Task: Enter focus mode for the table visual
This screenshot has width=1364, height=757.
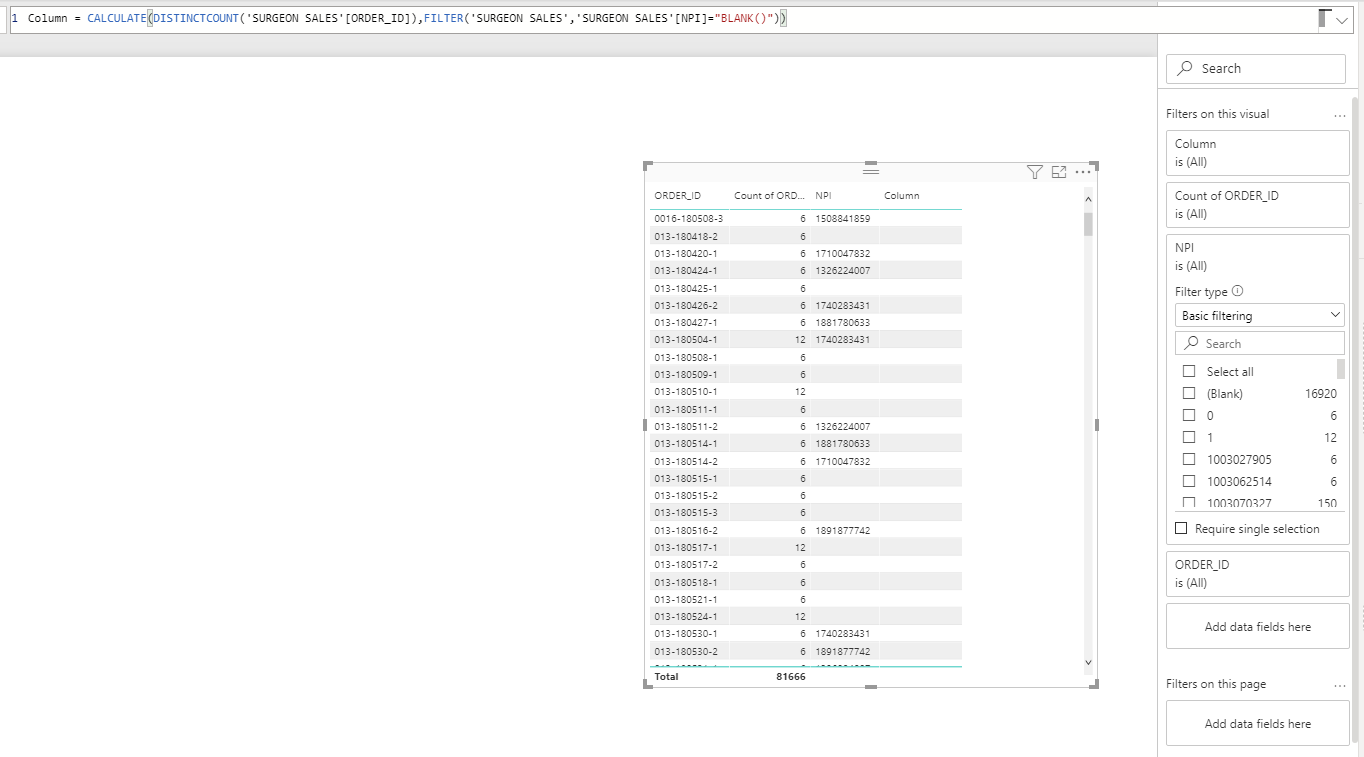Action: click(1059, 173)
